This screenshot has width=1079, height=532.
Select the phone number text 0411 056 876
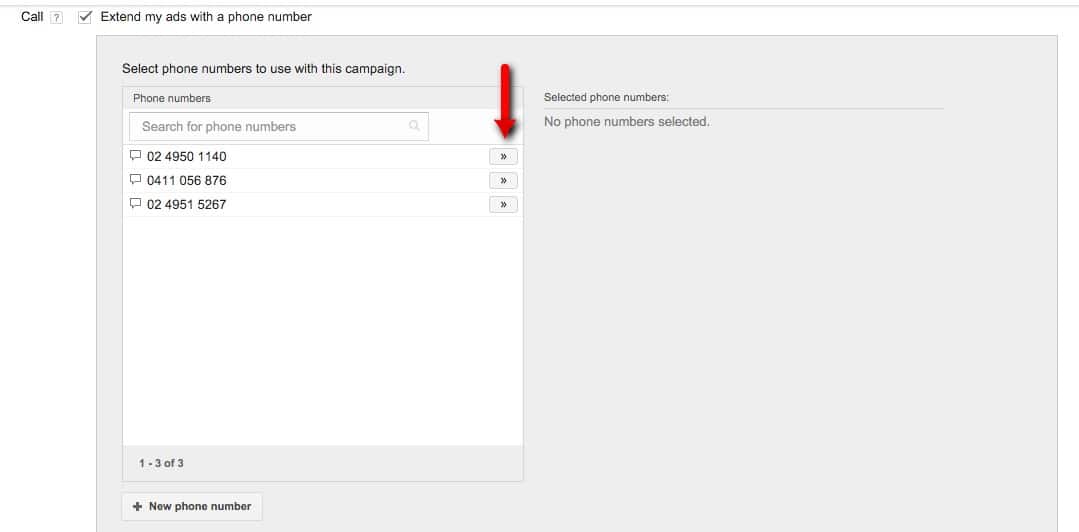186,181
